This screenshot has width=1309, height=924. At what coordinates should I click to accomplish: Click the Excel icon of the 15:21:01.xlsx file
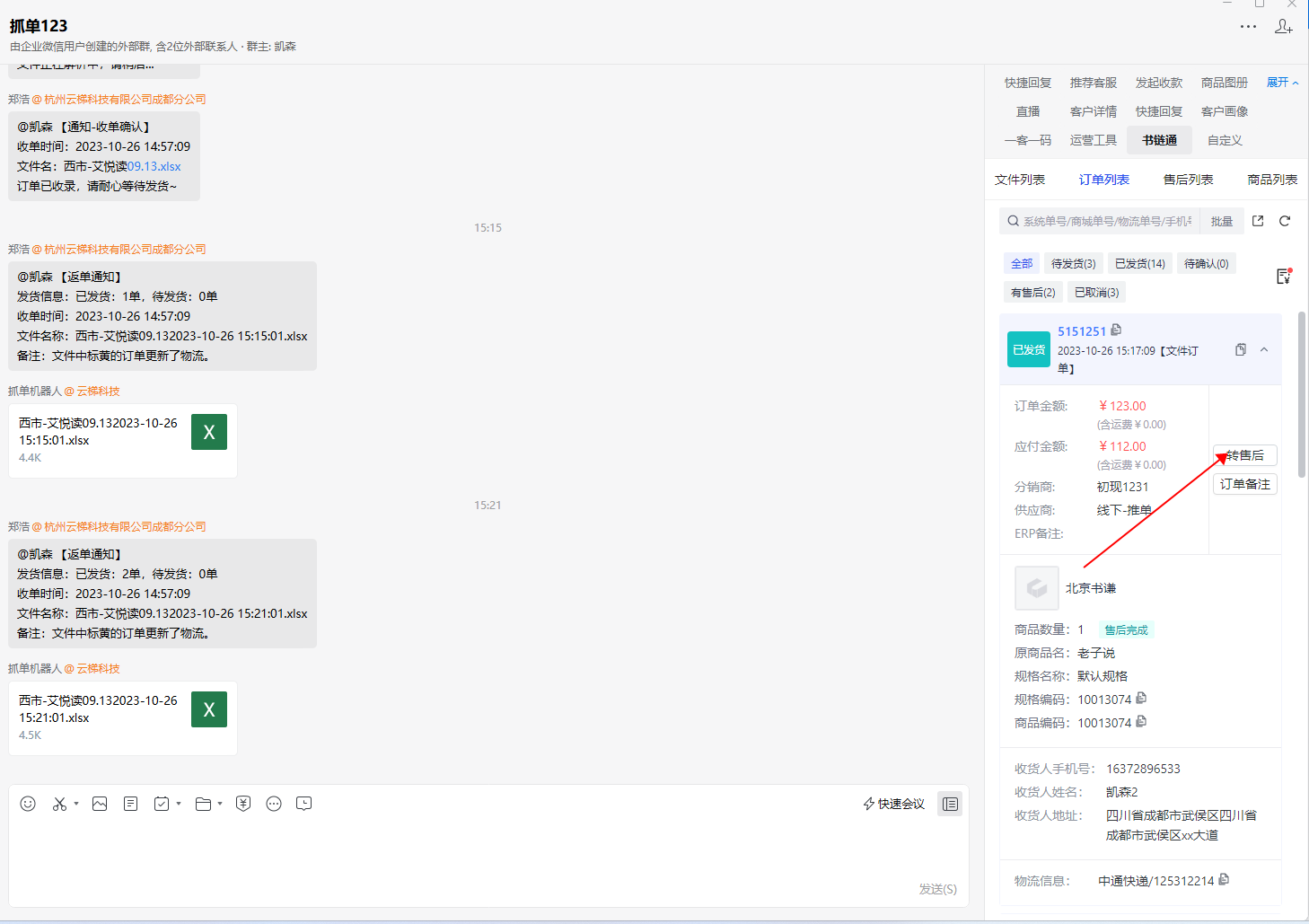coord(209,709)
